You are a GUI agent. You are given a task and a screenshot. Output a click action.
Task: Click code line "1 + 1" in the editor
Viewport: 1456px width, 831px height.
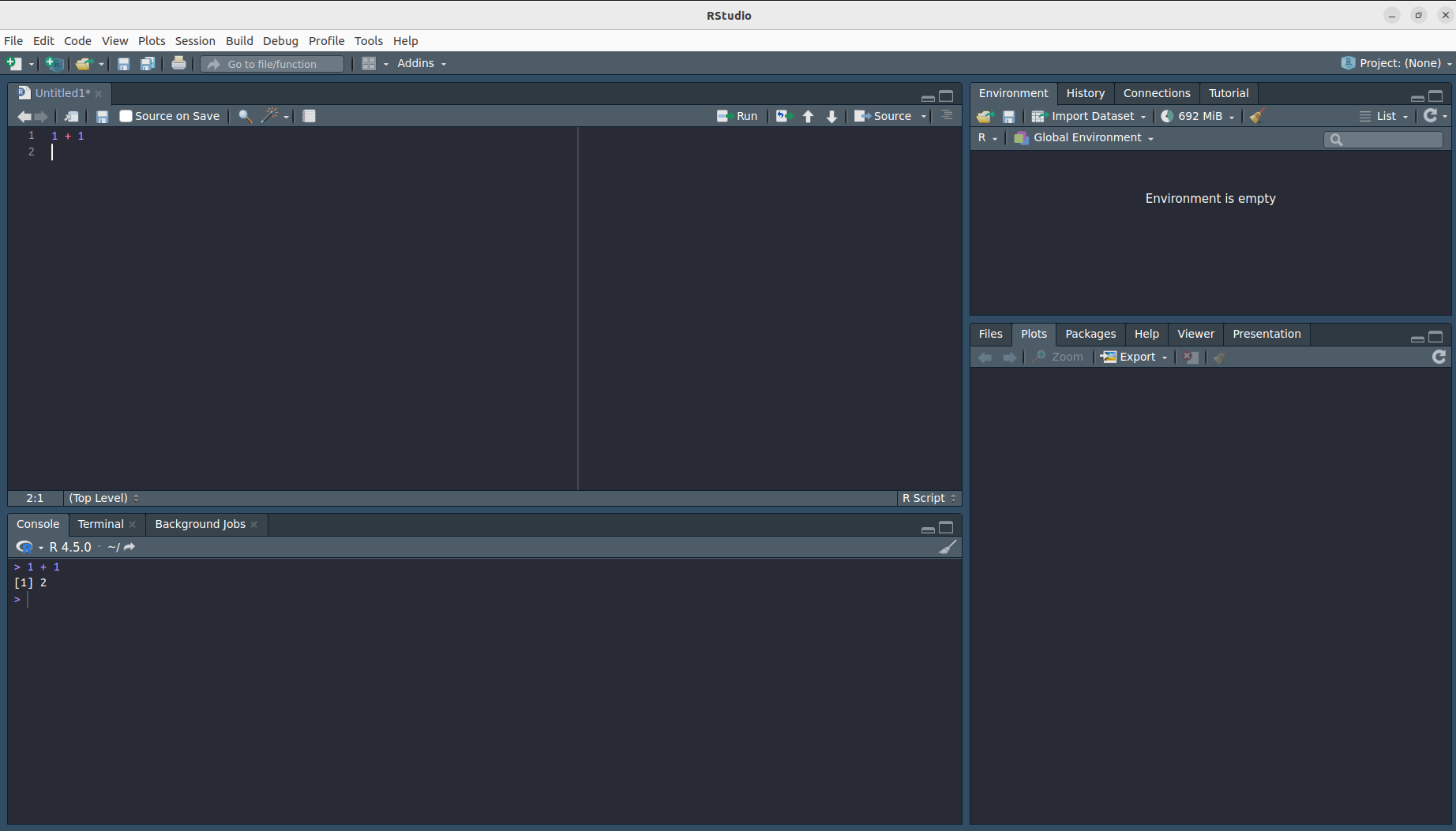(x=68, y=136)
